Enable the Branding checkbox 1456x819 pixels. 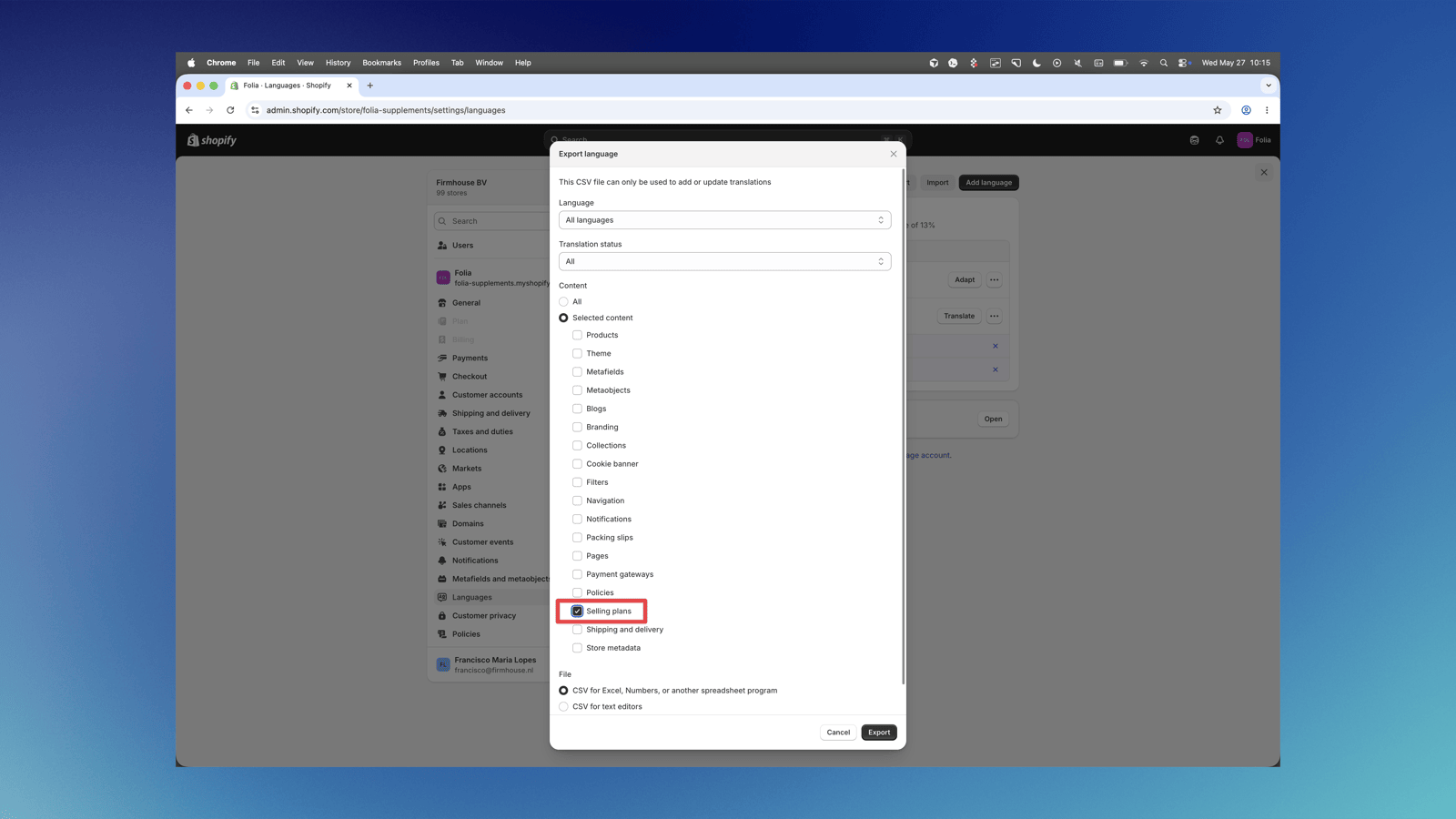click(577, 427)
